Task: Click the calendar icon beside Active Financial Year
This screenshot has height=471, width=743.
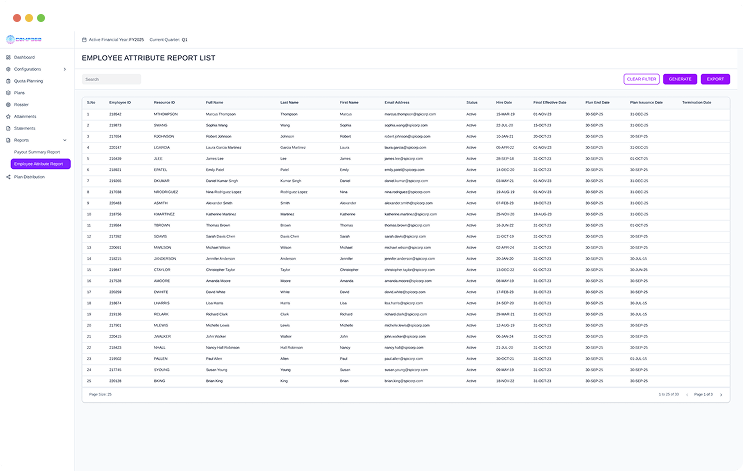Action: pos(84,40)
